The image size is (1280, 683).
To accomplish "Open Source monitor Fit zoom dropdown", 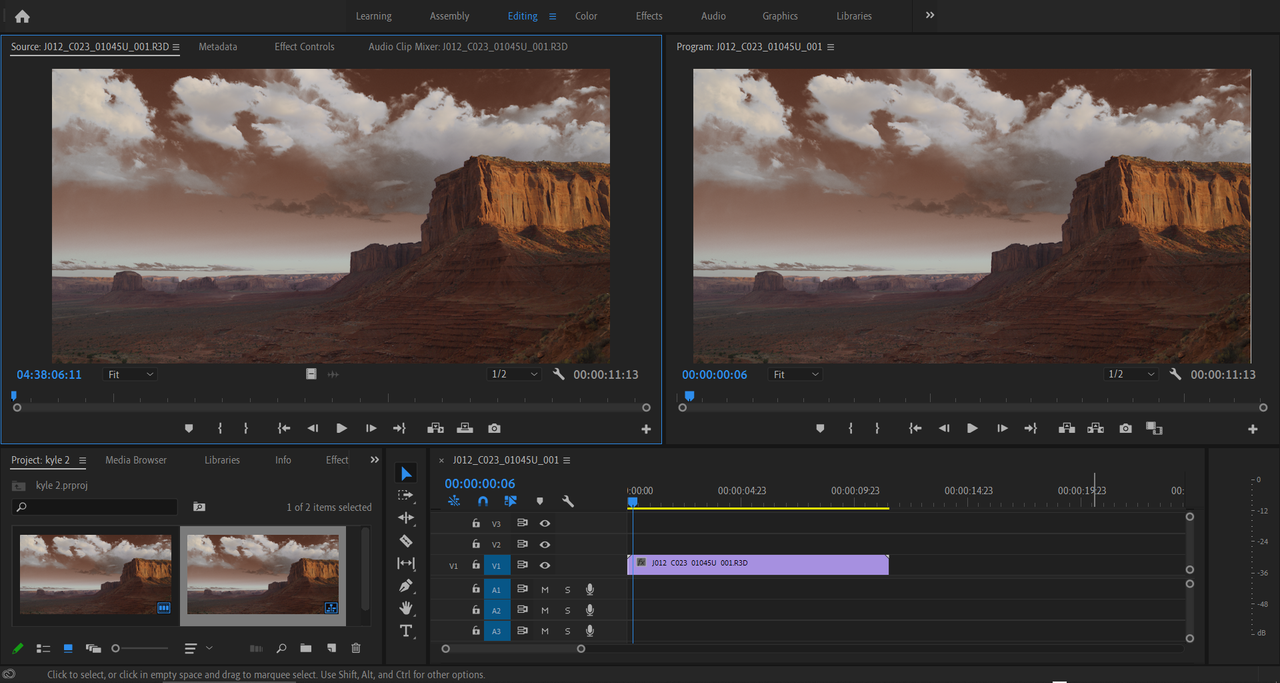I will pos(130,374).
